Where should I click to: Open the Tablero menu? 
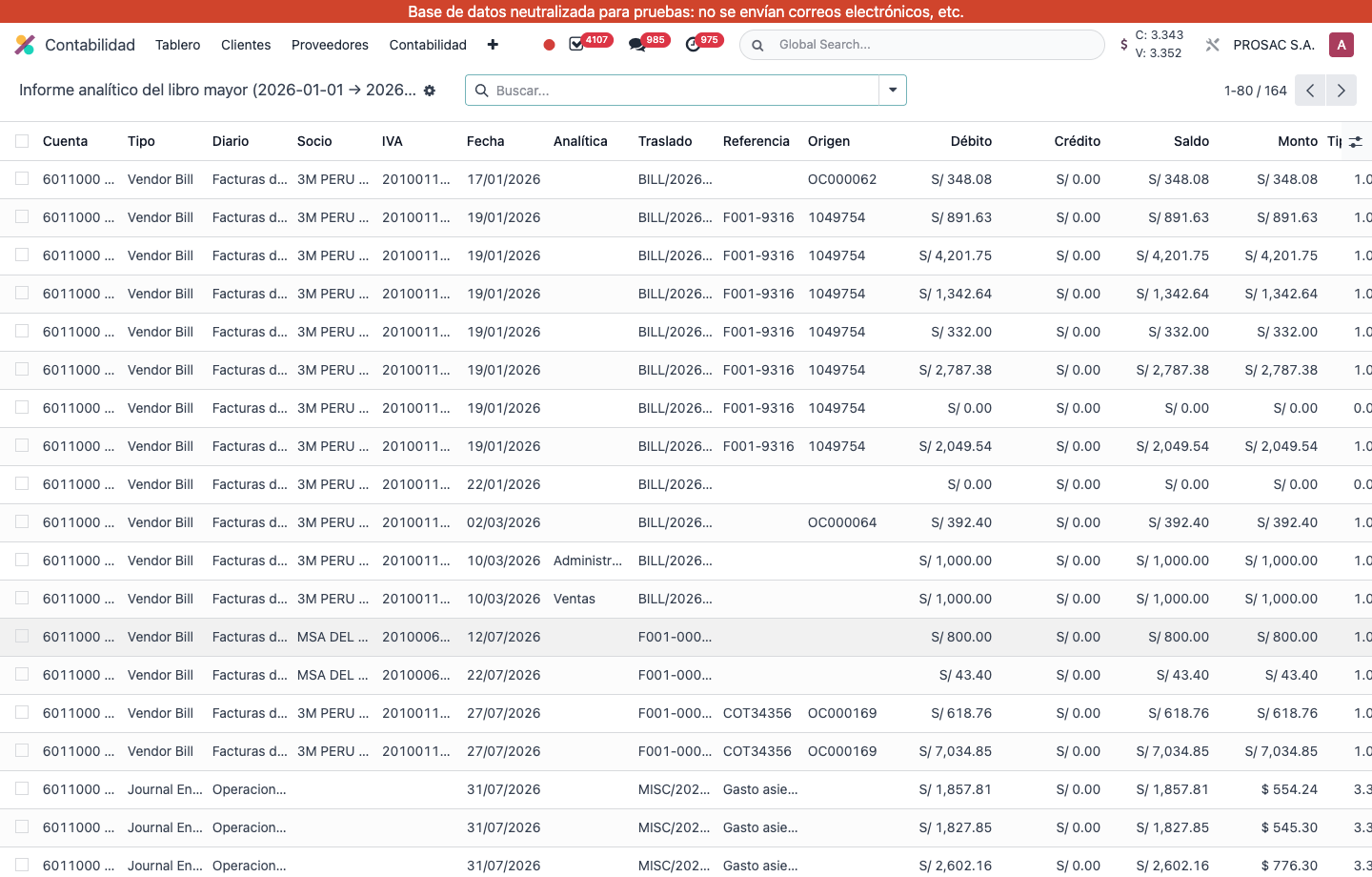pos(178,45)
